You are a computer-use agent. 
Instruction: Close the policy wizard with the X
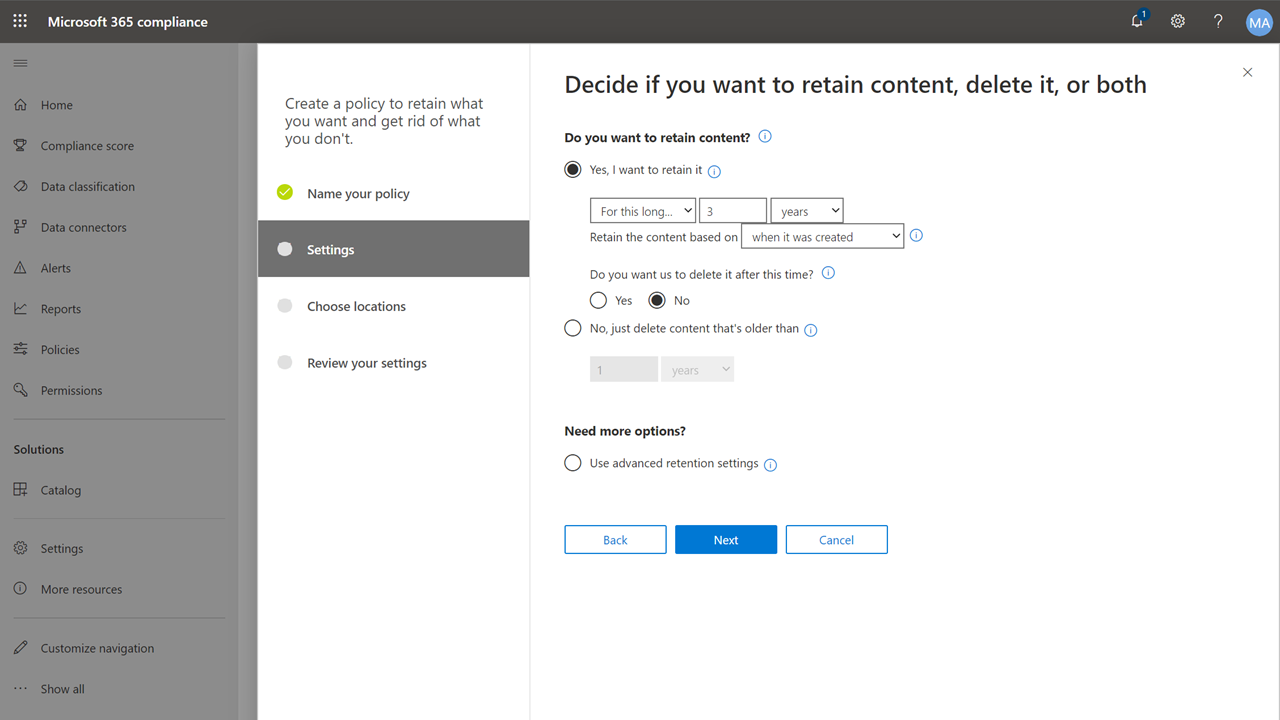click(1247, 72)
